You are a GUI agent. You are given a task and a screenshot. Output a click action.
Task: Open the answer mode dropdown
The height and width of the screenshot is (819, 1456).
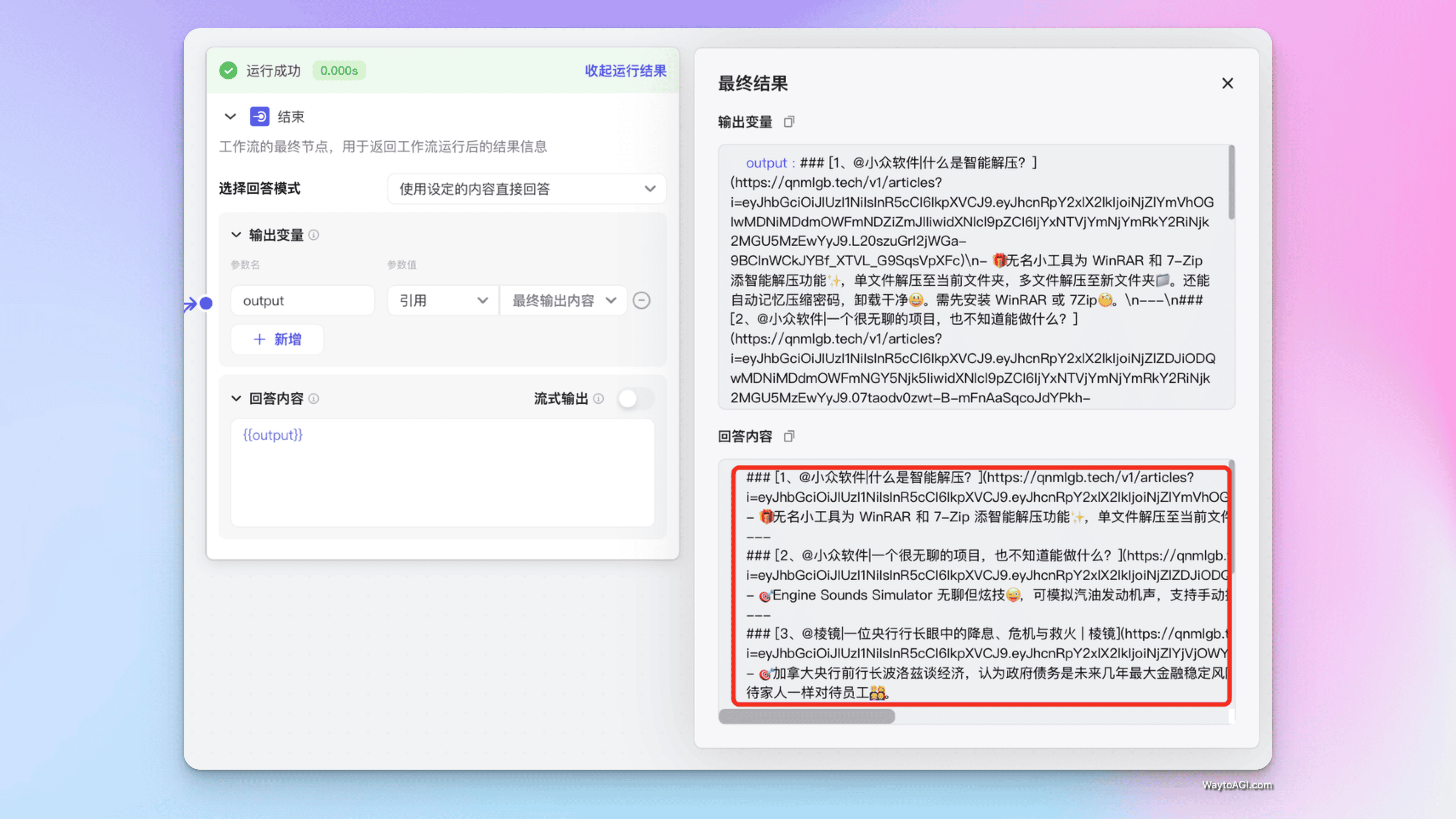pos(527,189)
